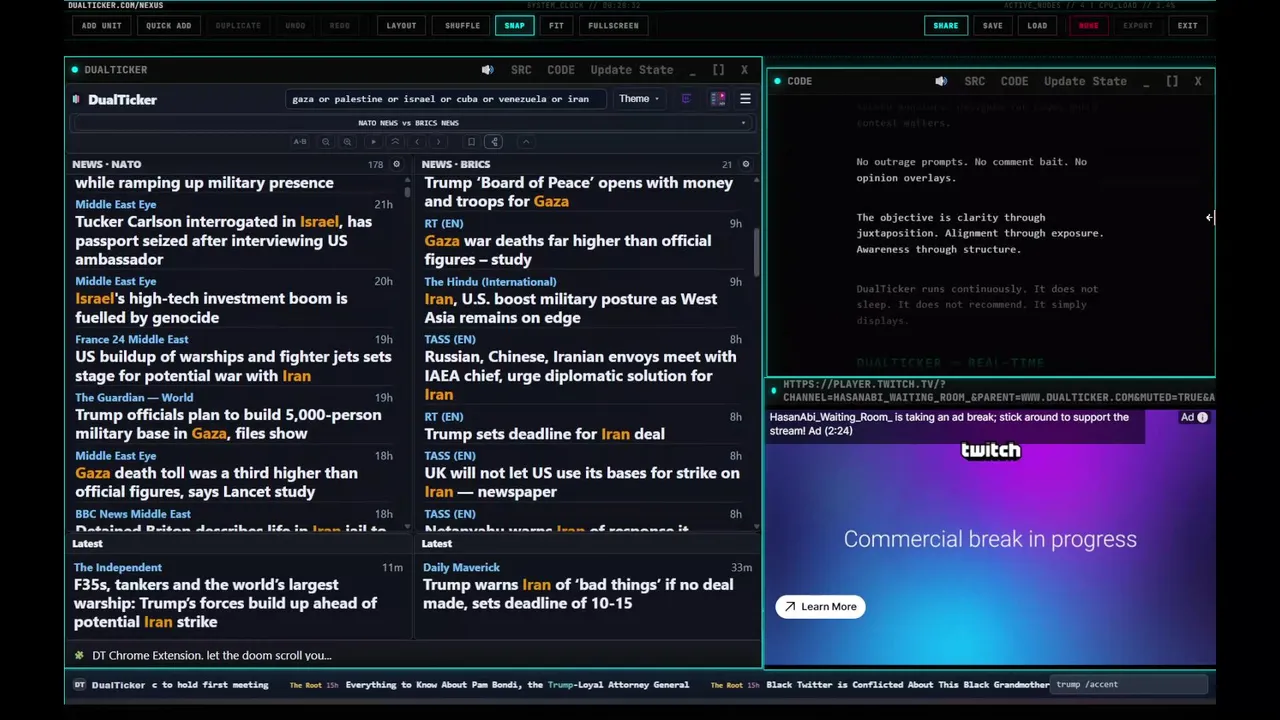This screenshot has height=720, width=1280.
Task: Open the Twitch icon in DualTicker header
Action: point(686,99)
